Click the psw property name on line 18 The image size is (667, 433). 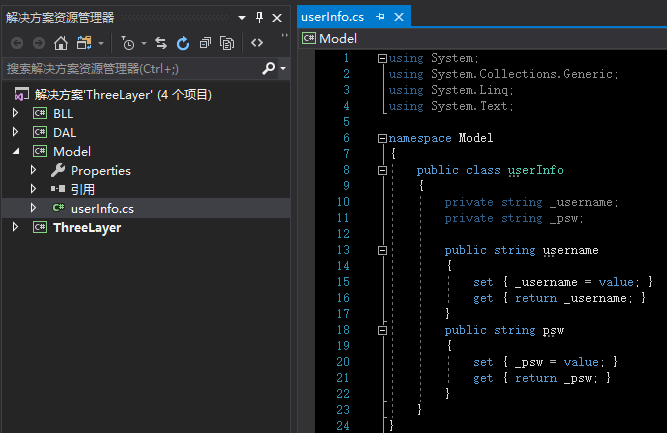click(x=553, y=330)
